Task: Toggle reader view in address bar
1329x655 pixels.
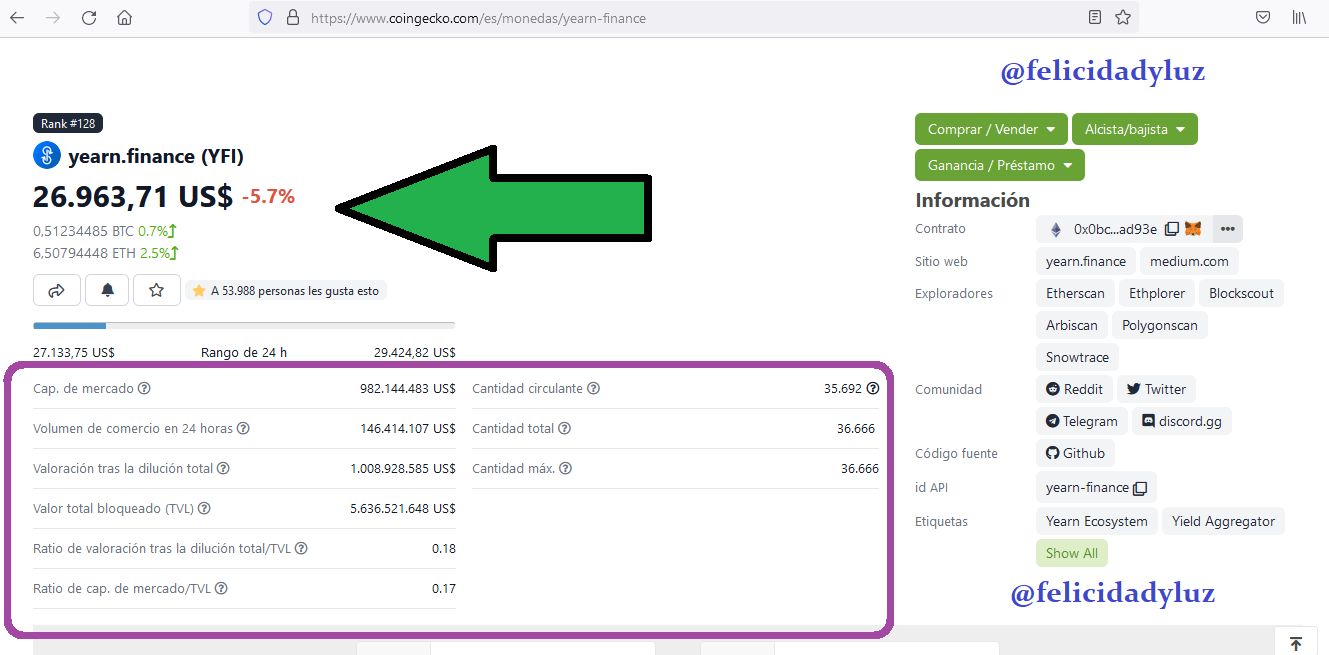Action: (x=1095, y=17)
